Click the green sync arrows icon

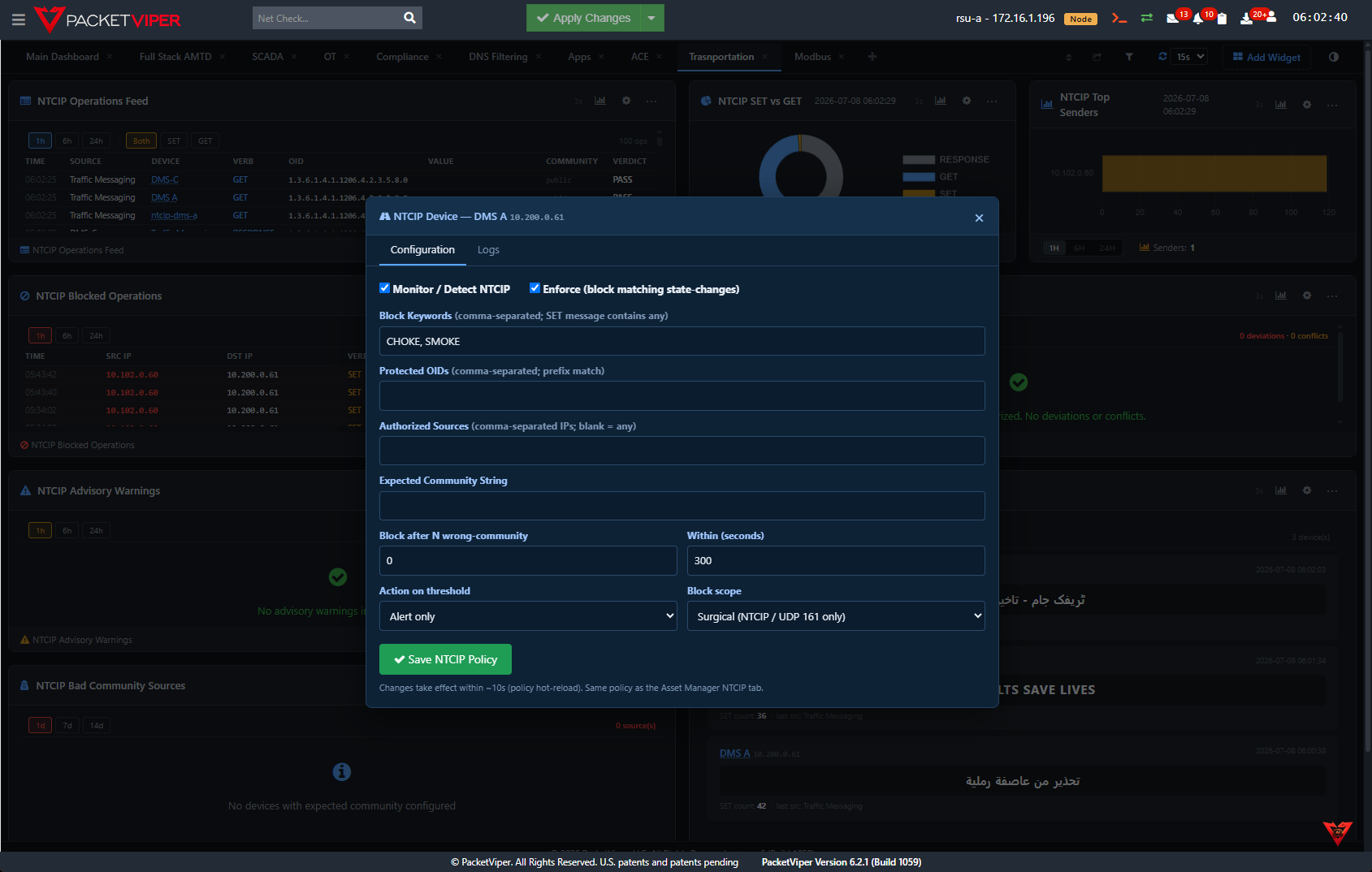pos(1147,18)
